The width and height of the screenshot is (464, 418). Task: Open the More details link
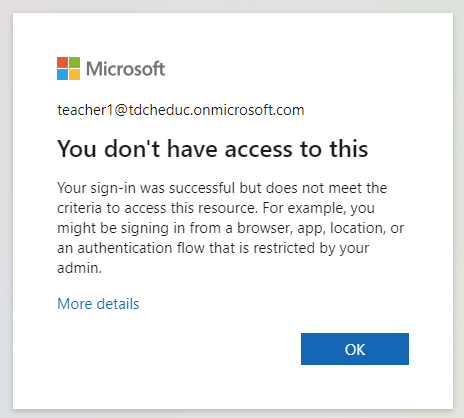click(98, 304)
